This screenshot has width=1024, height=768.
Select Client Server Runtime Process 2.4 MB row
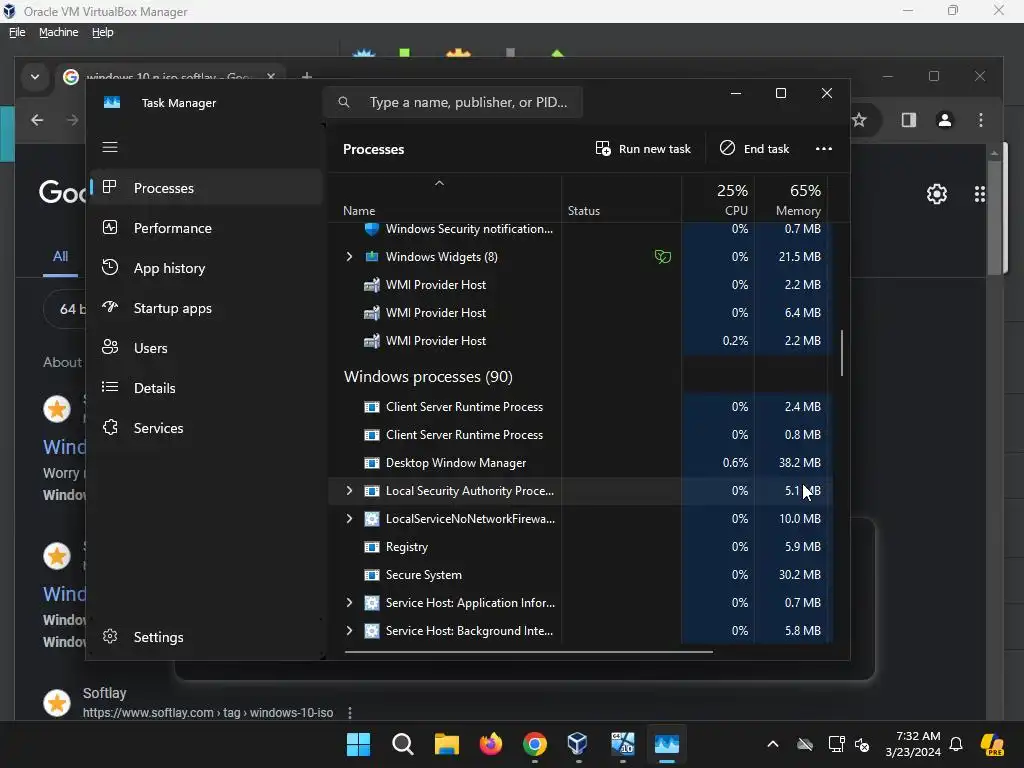(581, 407)
